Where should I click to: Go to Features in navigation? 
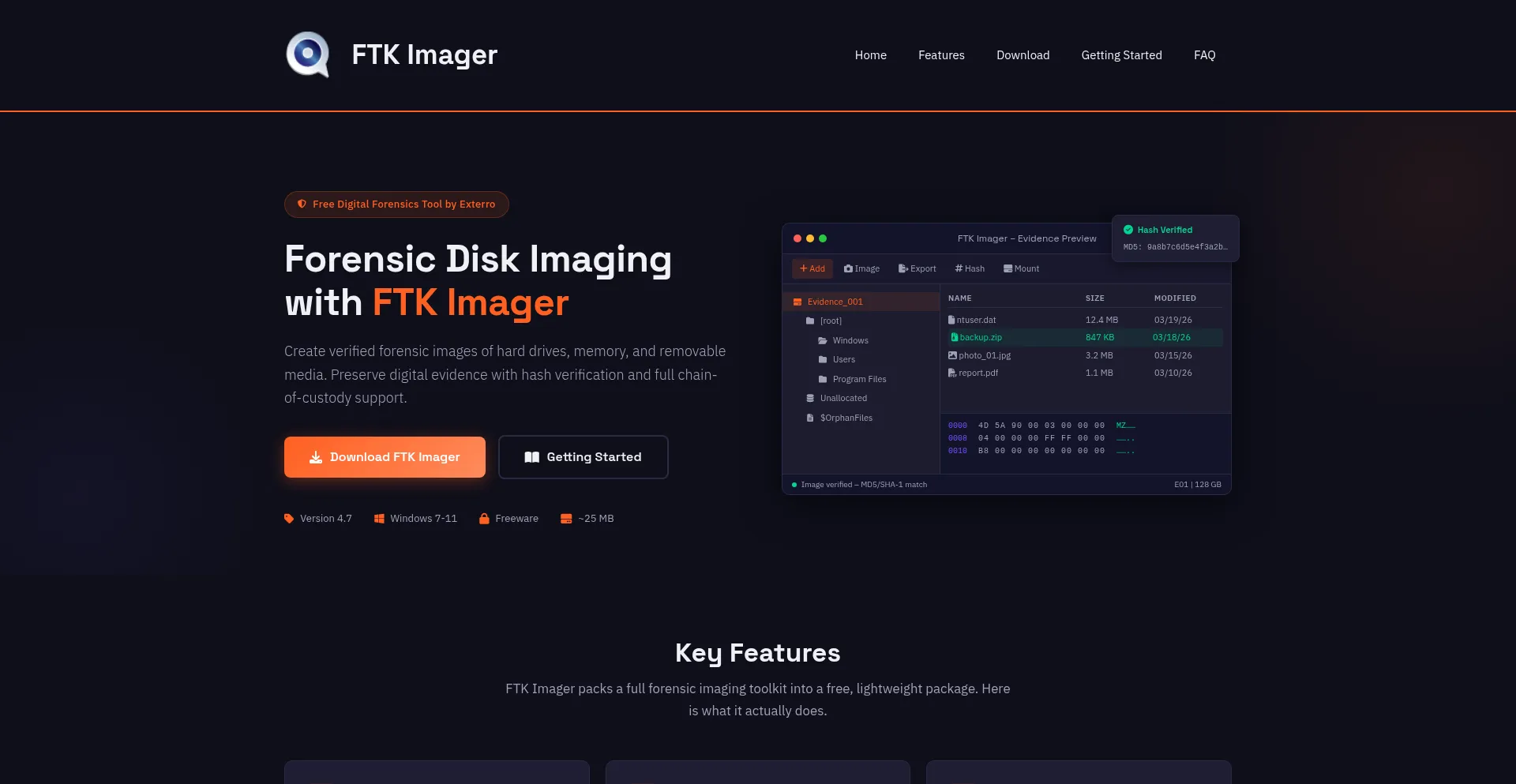[941, 55]
